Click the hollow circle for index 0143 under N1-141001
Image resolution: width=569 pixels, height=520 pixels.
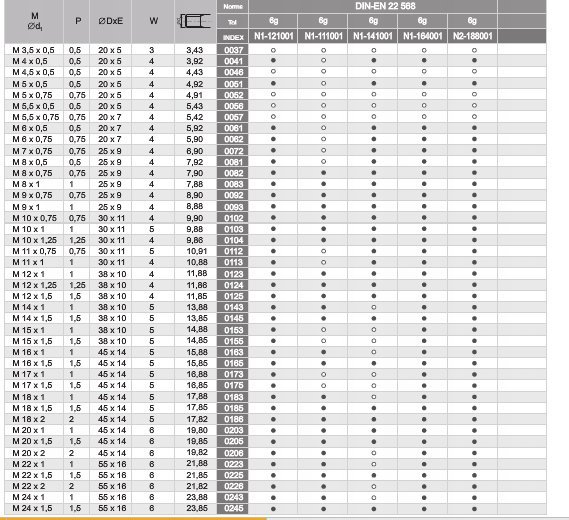pyautogui.click(x=373, y=307)
